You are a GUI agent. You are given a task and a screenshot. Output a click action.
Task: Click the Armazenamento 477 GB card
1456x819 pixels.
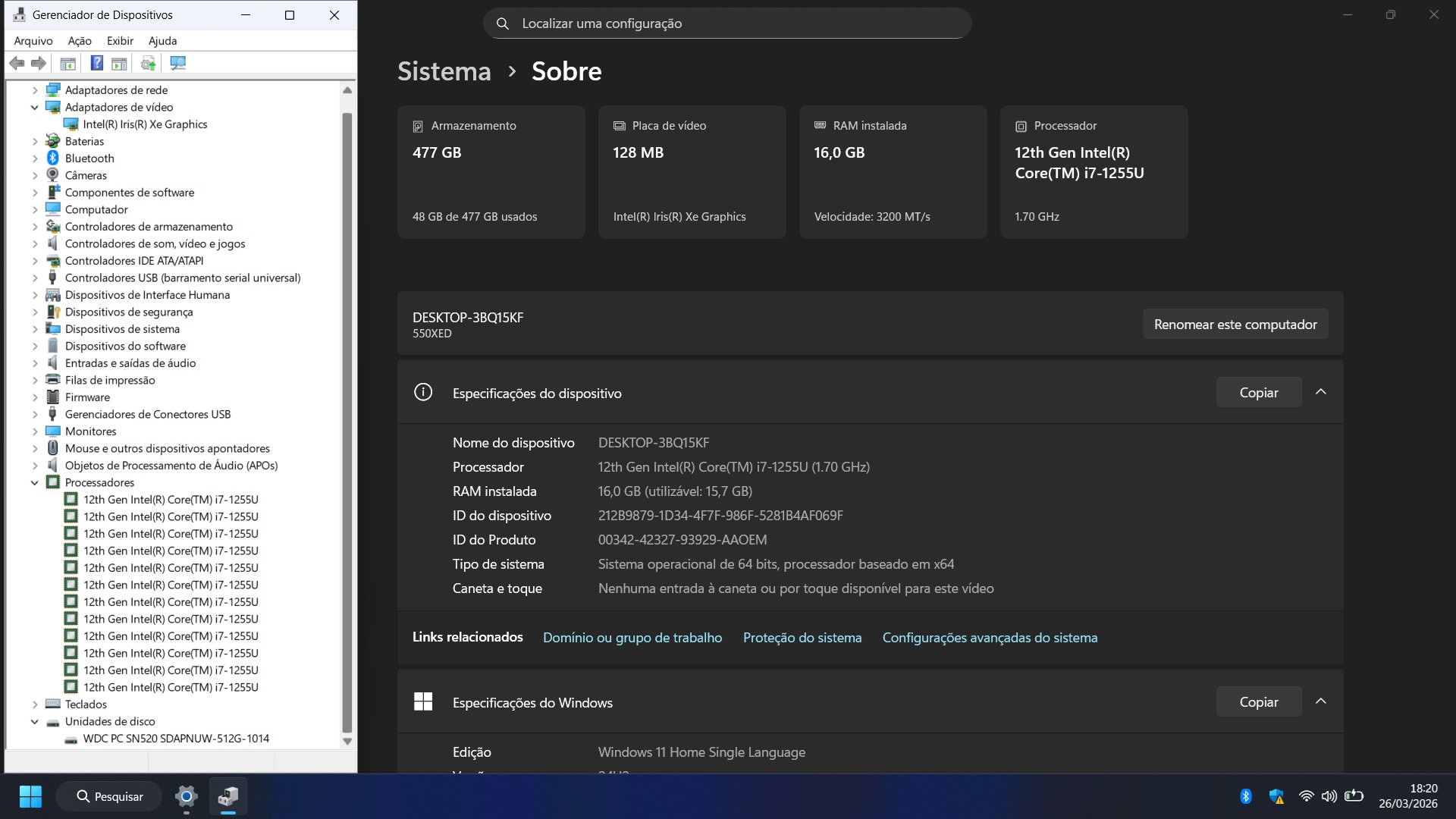point(491,172)
